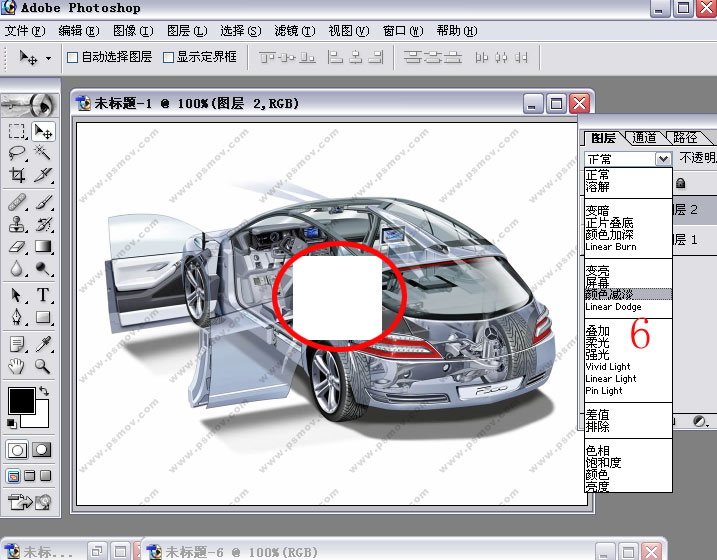This screenshot has height=560, width=717.
Task: Click the black foreground color swatch
Action: point(21,400)
